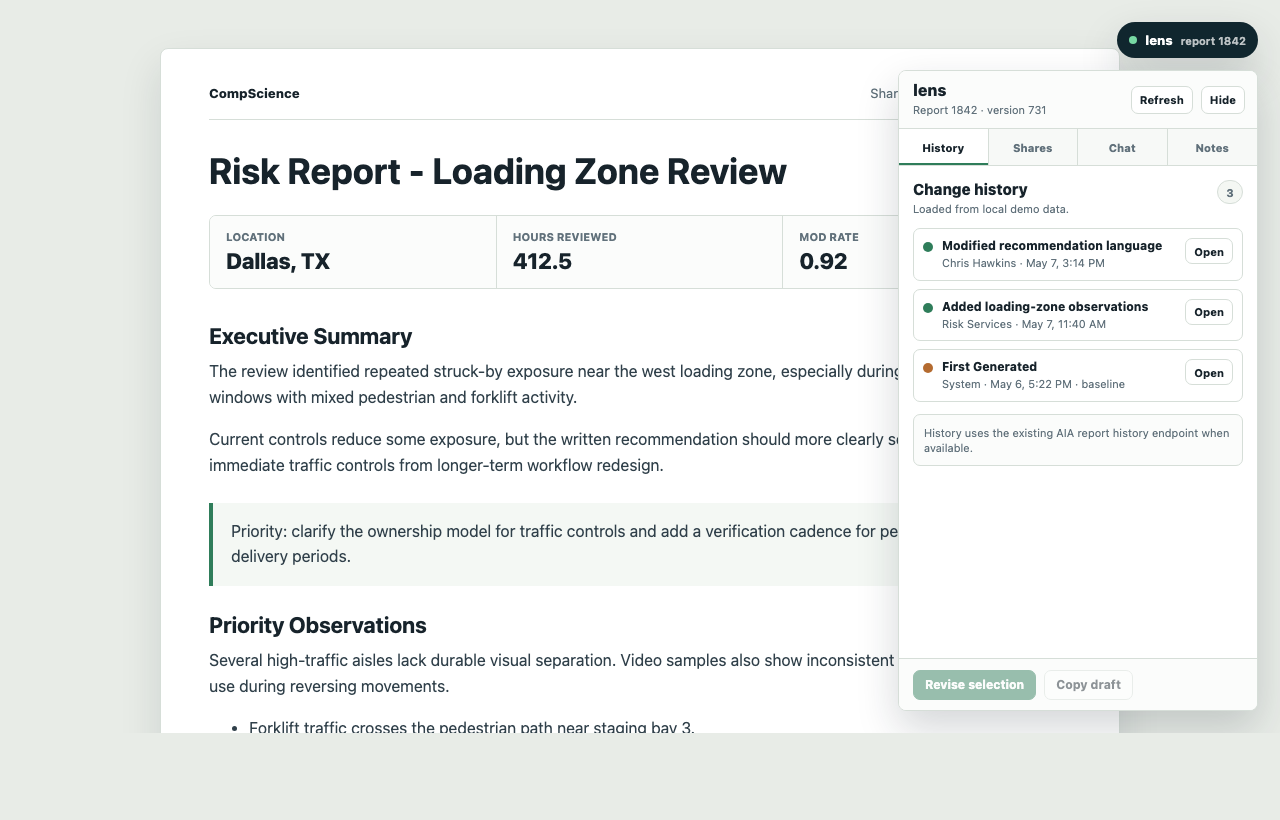This screenshot has width=1280, height=820.
Task: Click green dot beside Modified recommendation language
Action: click(928, 246)
